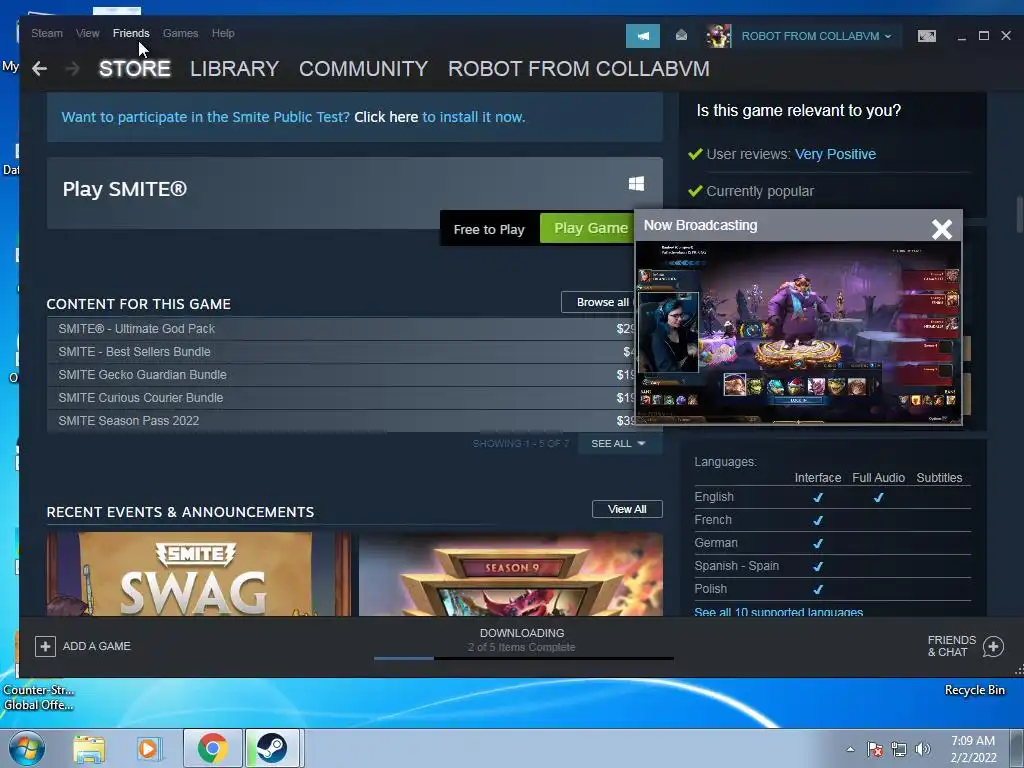Switch to Big Picture mode icon
The height and width of the screenshot is (768, 1024).
927,36
